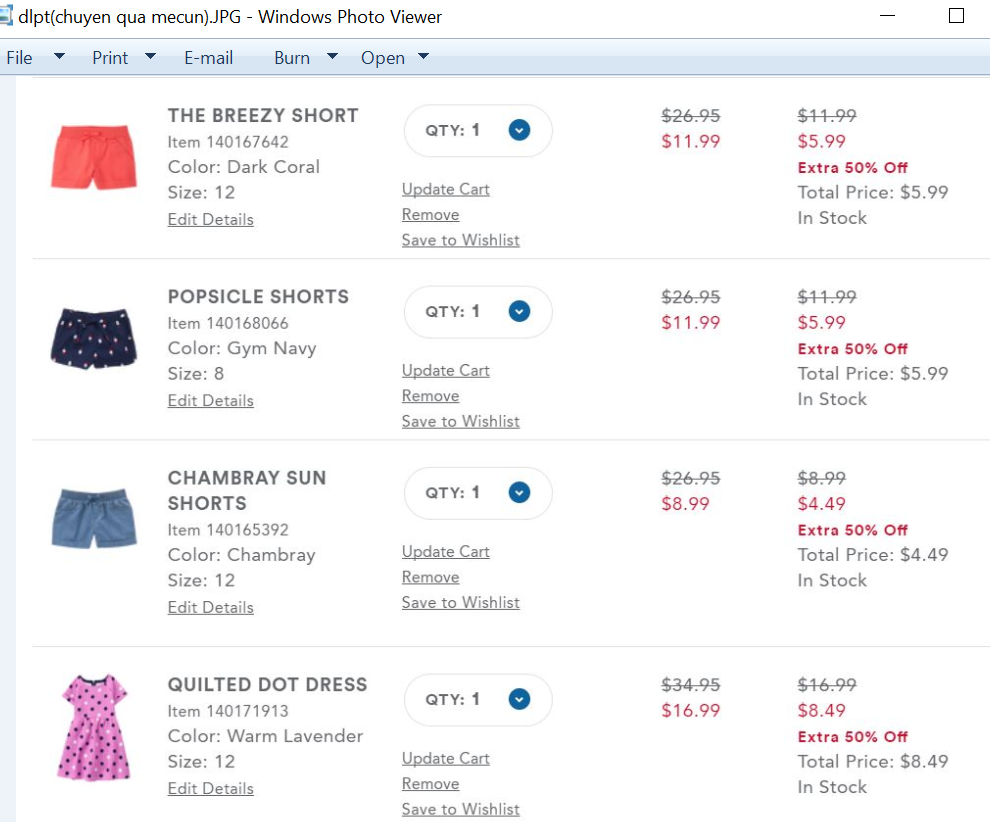Open the File menu
Viewport: 990px width, 822px height.
tap(20, 58)
